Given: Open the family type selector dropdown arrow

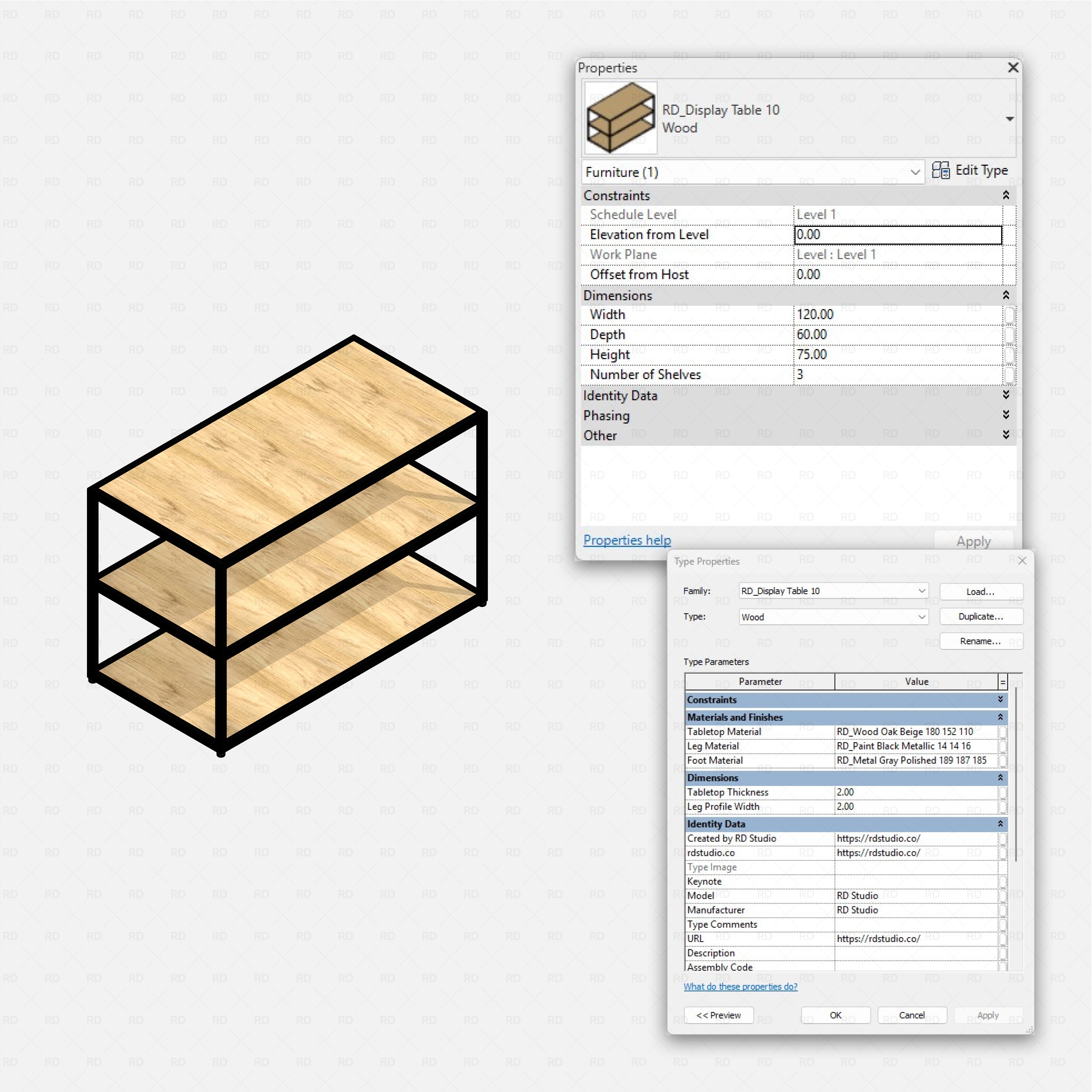Looking at the screenshot, I should 1009,119.
